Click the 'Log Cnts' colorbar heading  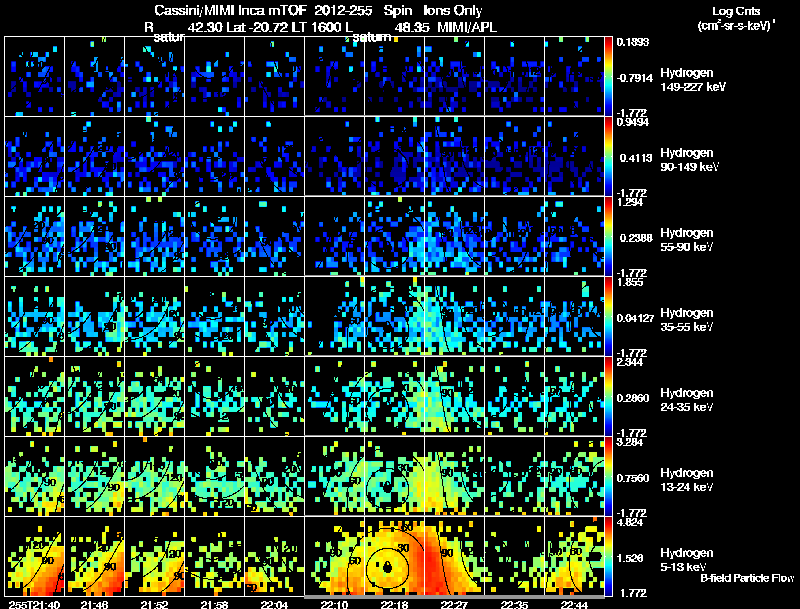[x=736, y=11]
